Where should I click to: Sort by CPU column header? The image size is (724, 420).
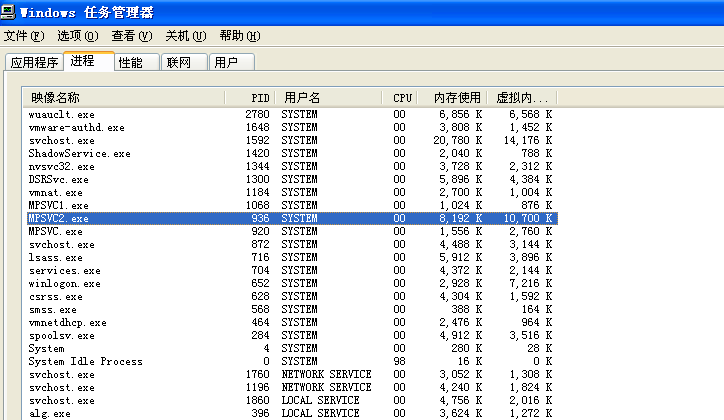(401, 98)
